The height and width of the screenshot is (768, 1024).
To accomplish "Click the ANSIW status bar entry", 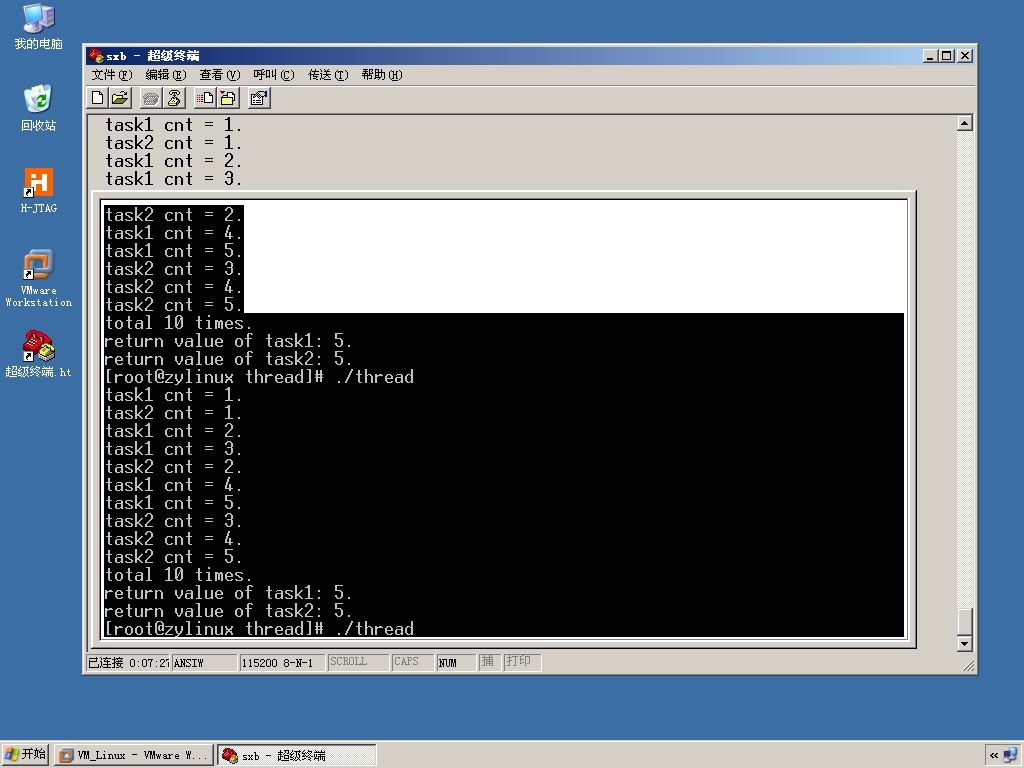I will pyautogui.click(x=204, y=662).
